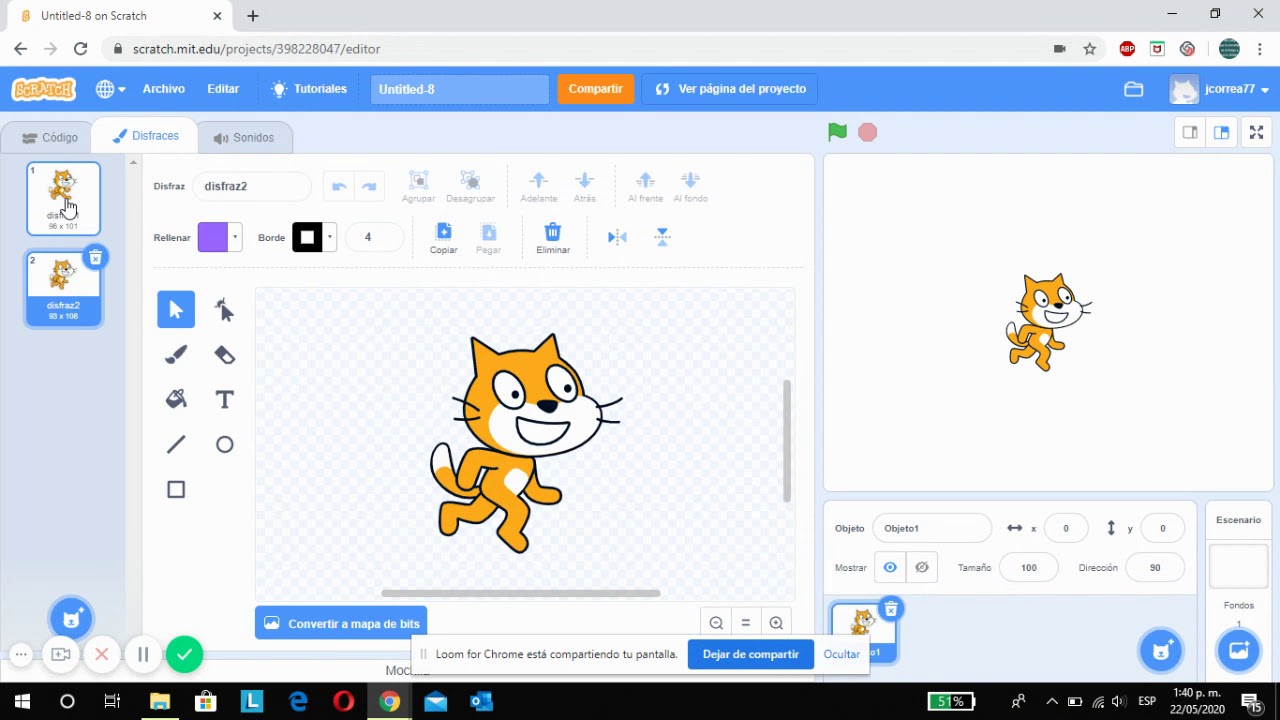Move shape Atrás one layer

(x=585, y=186)
